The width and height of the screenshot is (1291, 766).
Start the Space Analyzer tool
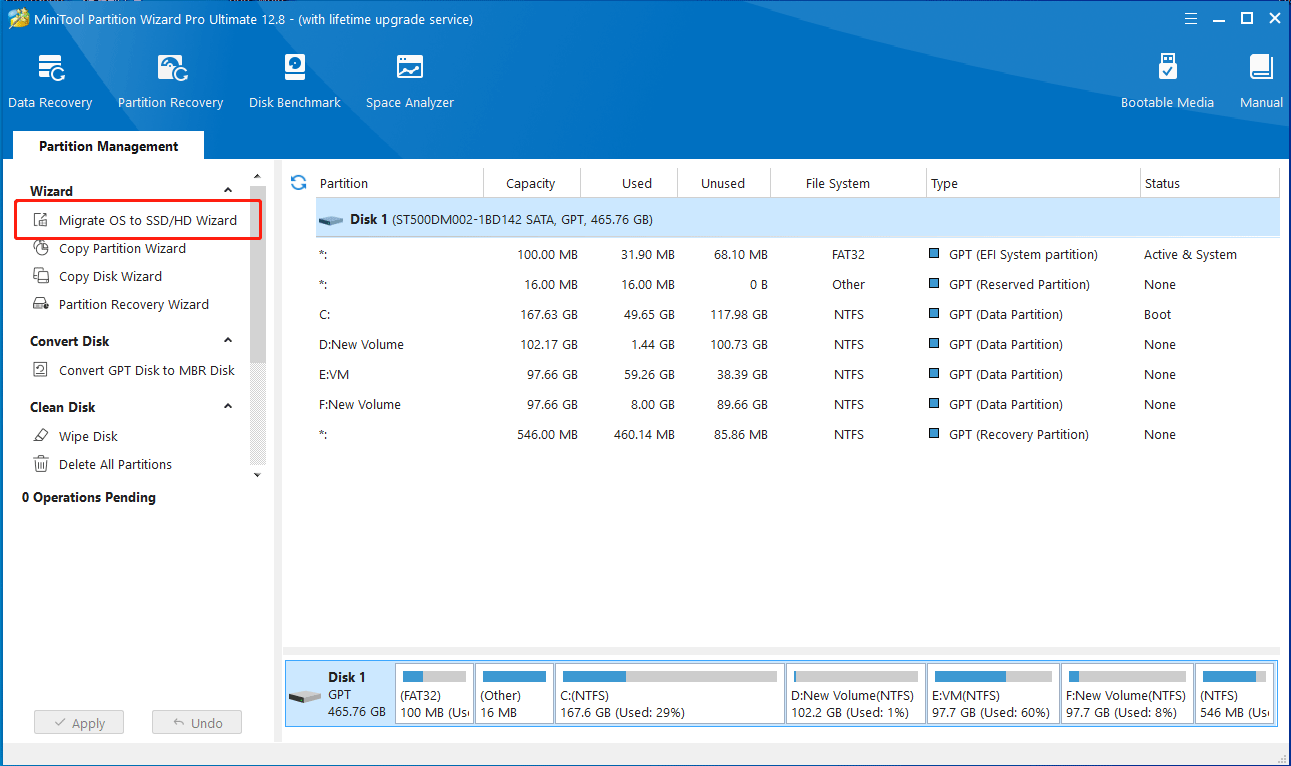click(410, 82)
